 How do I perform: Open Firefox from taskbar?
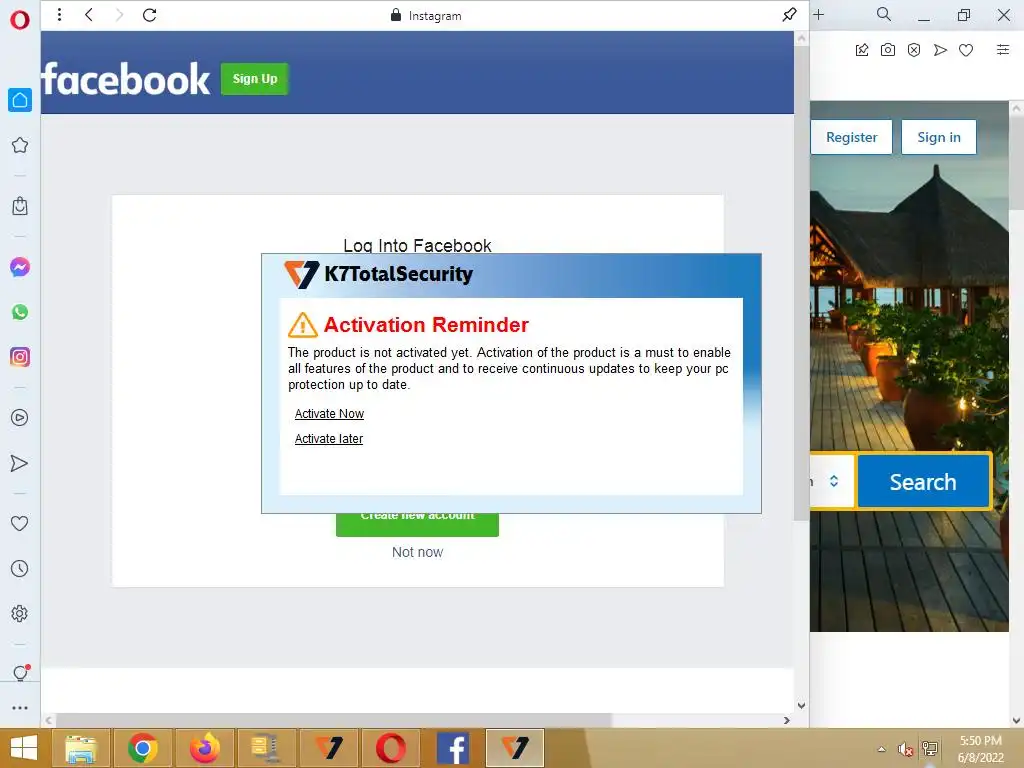204,748
